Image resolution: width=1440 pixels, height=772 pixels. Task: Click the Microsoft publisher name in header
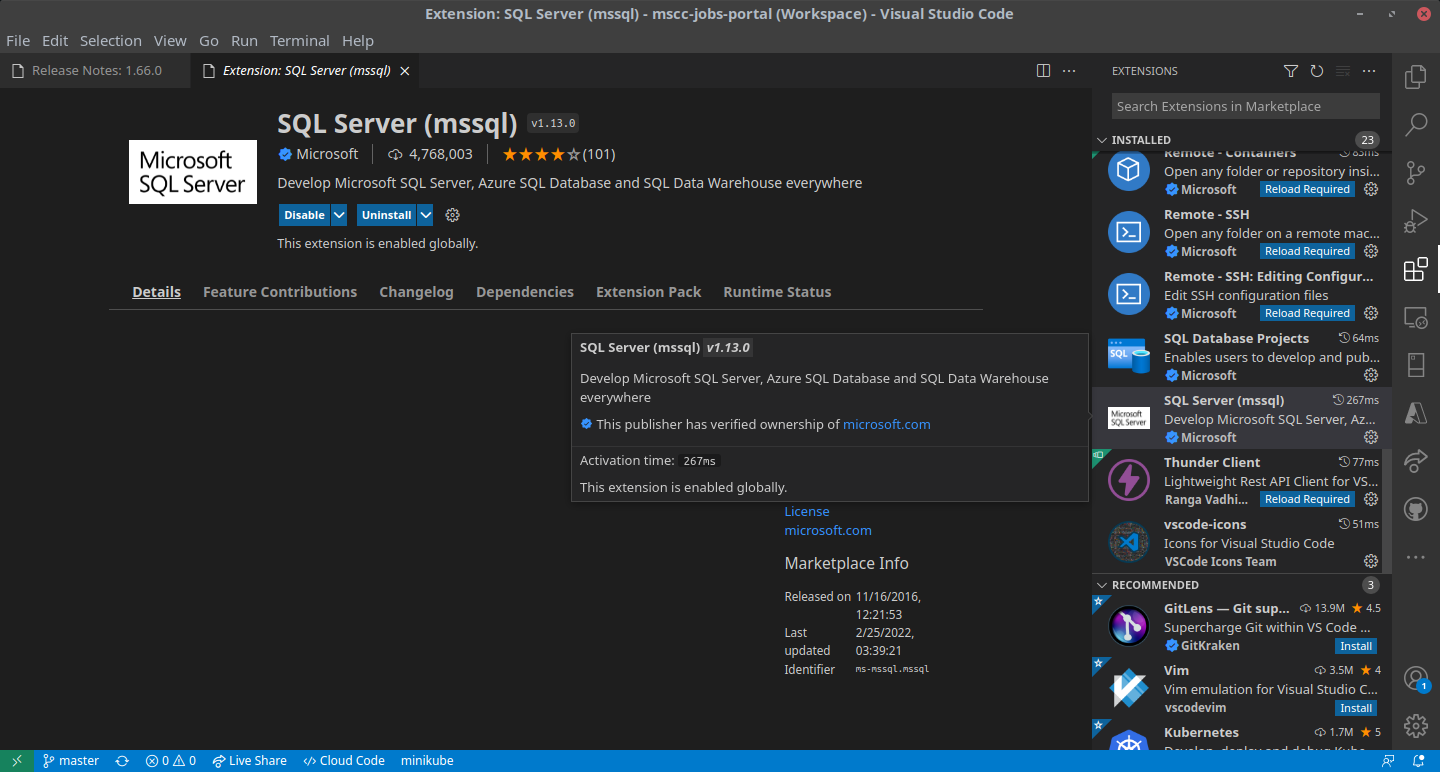click(x=327, y=154)
